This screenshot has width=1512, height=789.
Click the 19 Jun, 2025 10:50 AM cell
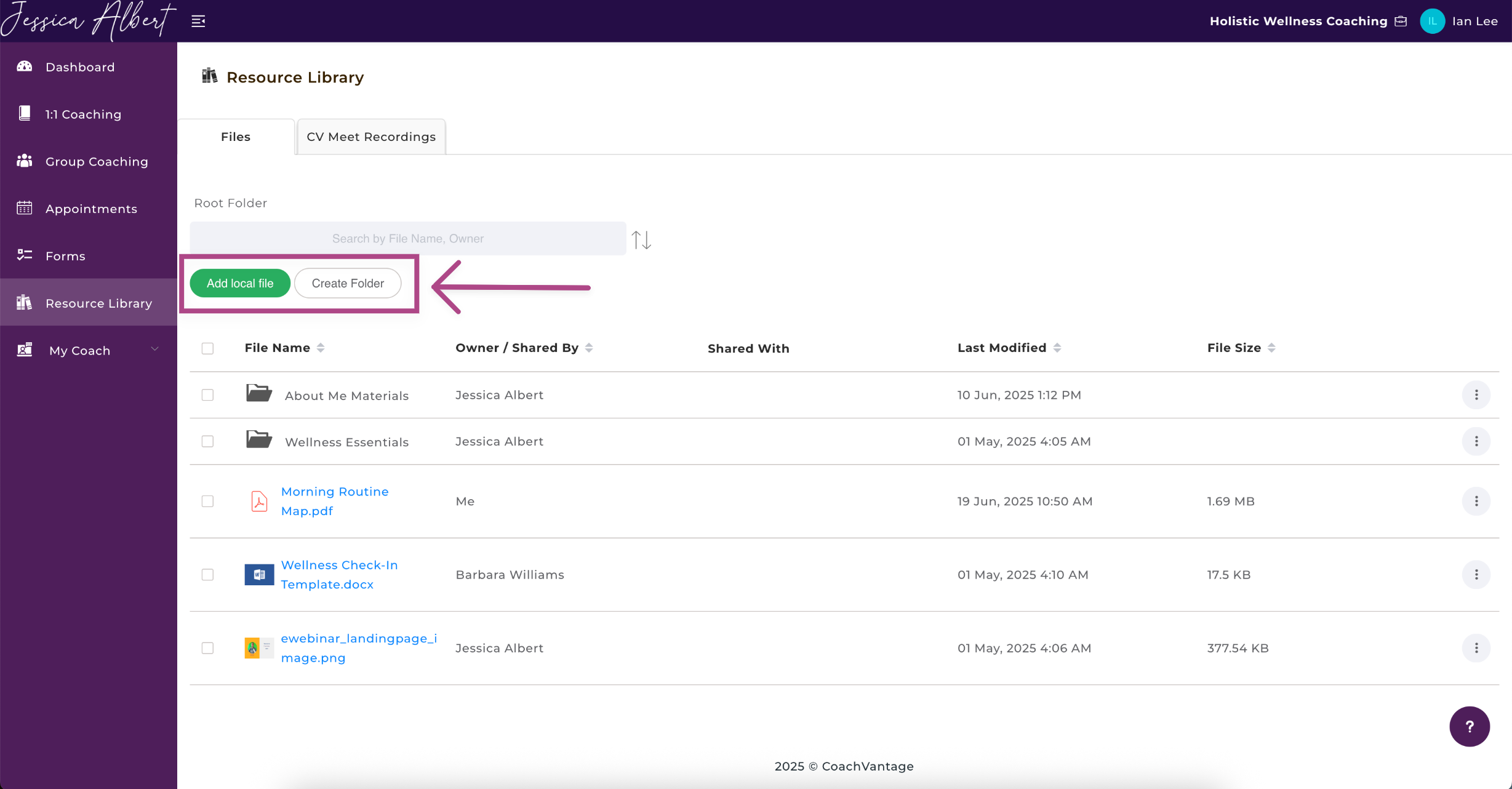tap(1025, 501)
